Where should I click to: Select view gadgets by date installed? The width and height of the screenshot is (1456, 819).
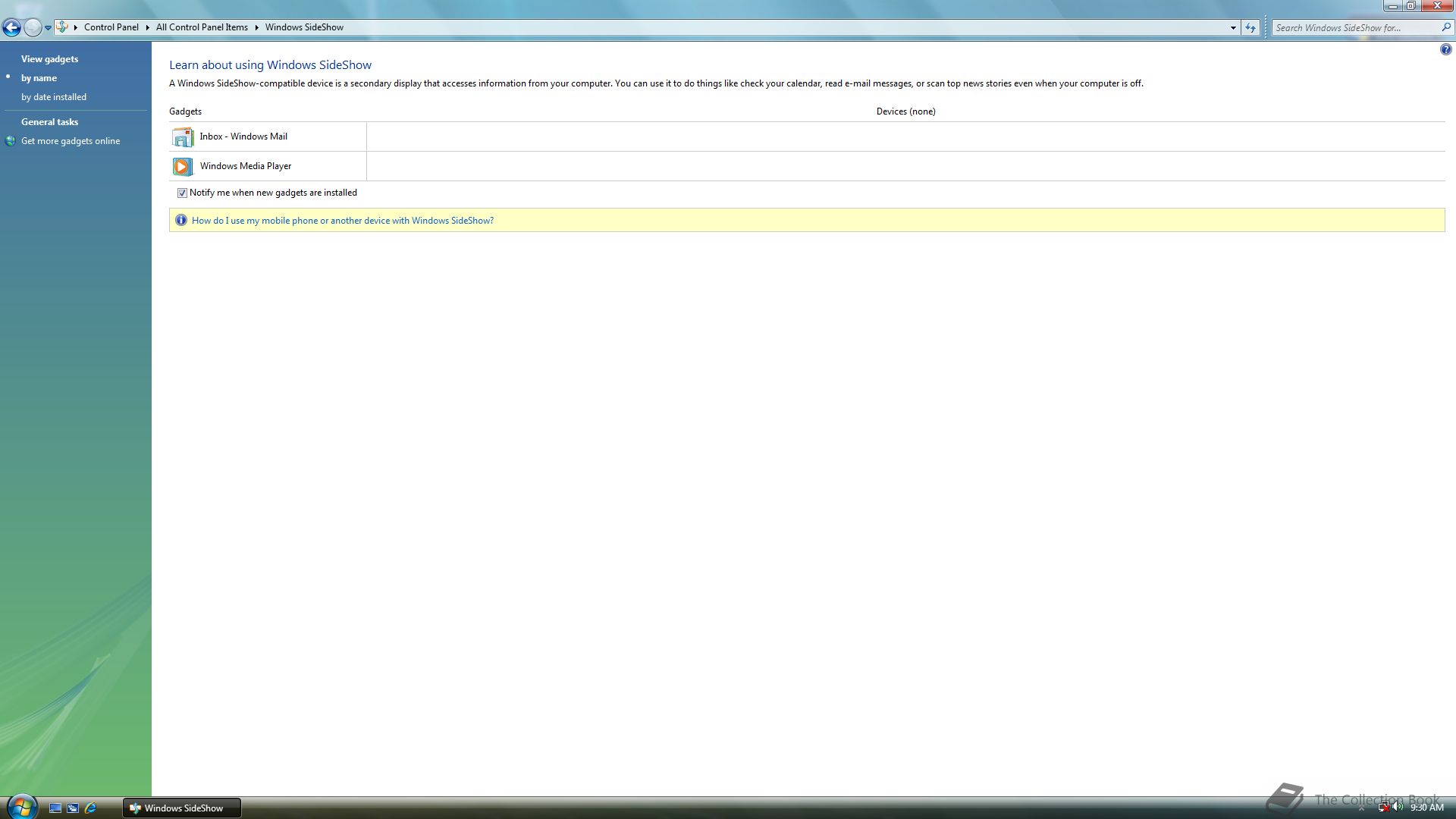coord(54,97)
